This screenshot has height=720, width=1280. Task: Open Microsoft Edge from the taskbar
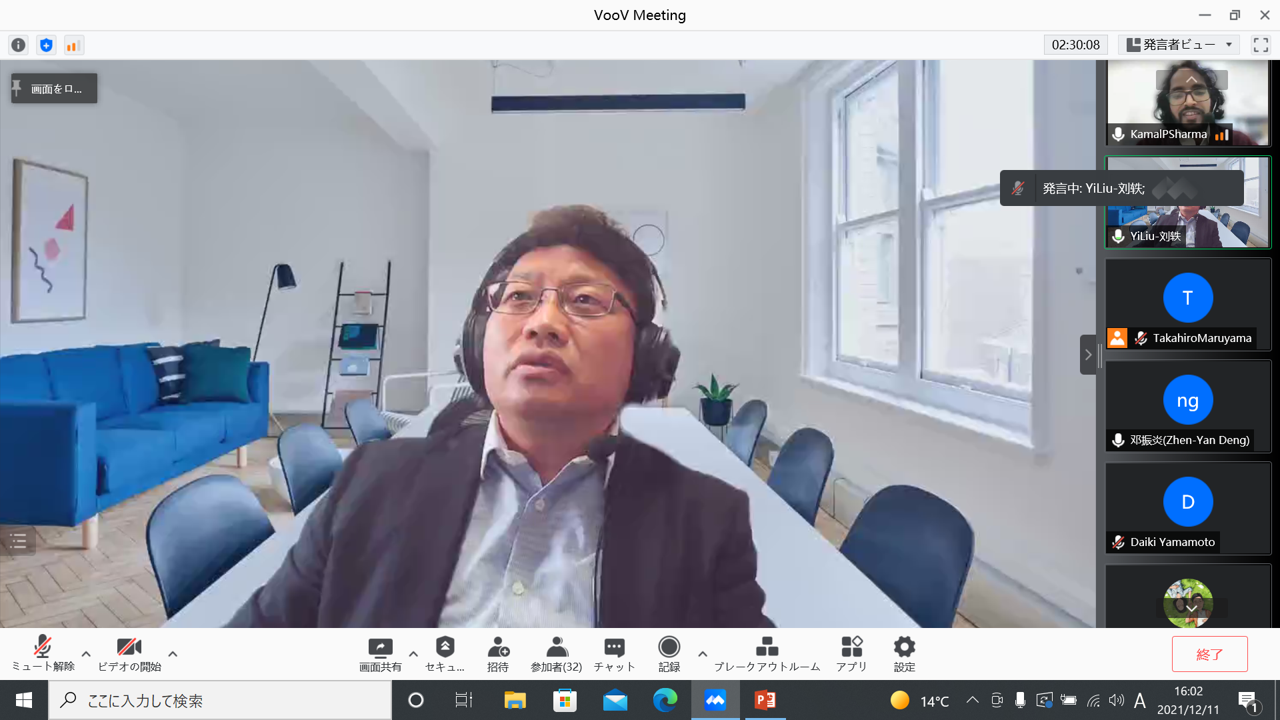point(665,700)
